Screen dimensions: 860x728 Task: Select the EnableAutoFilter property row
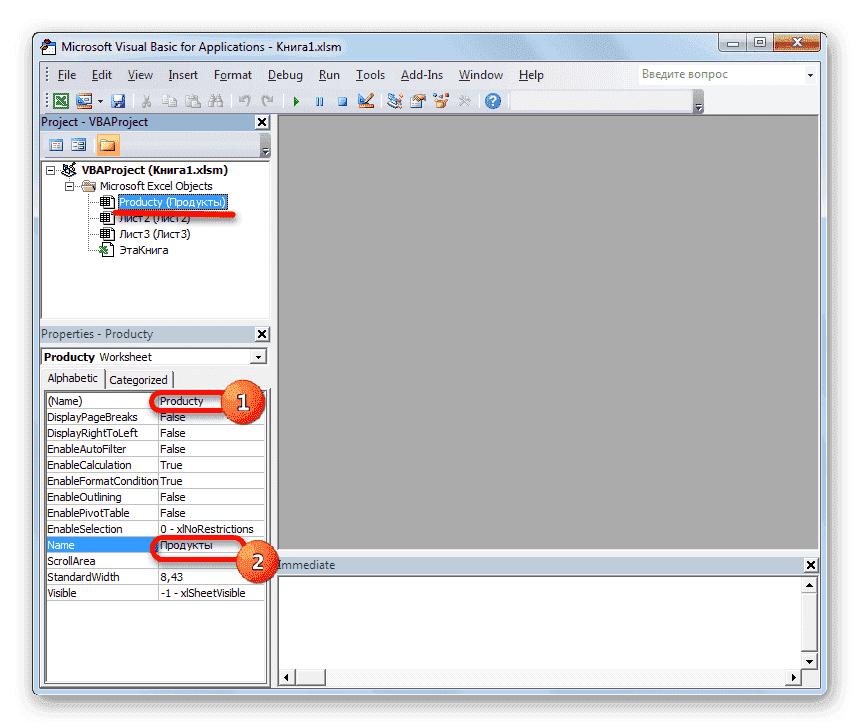[100, 448]
